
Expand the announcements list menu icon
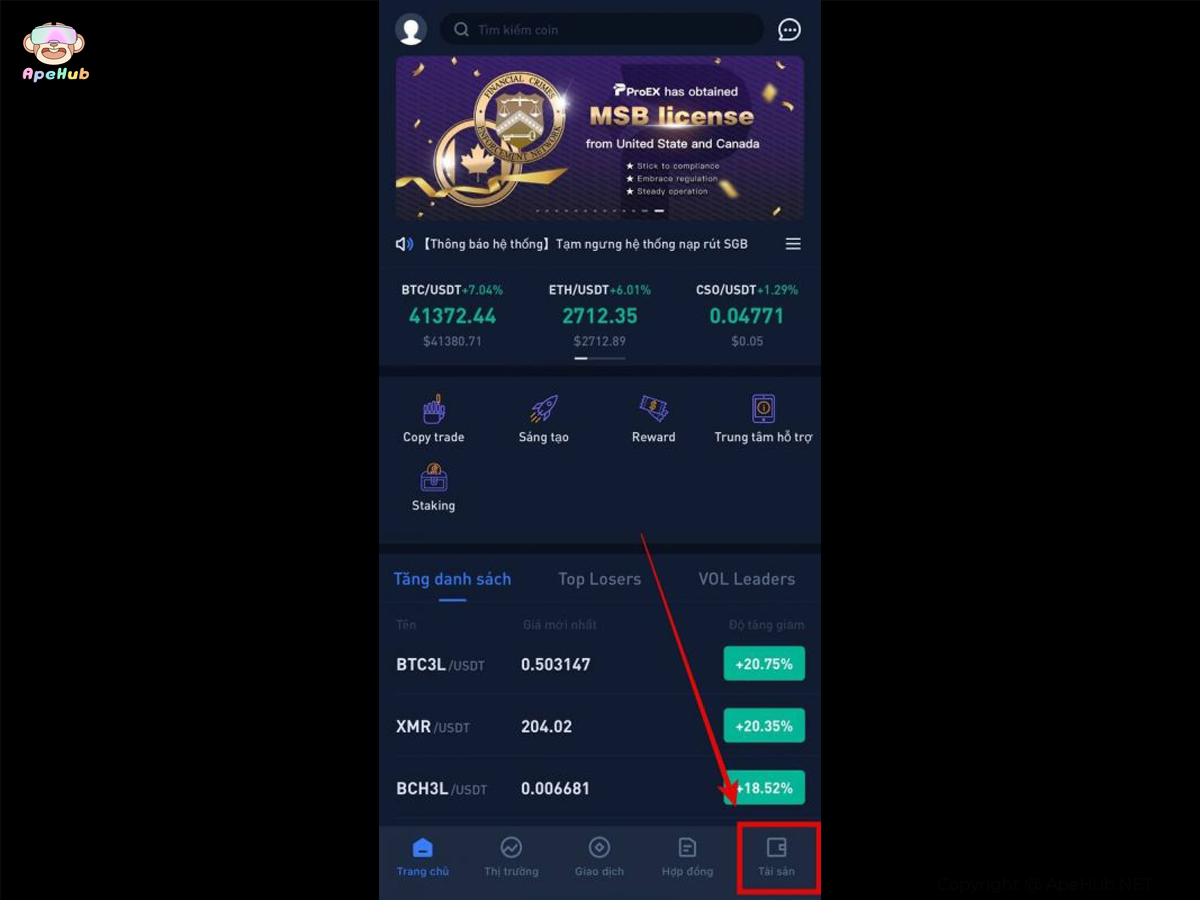point(793,244)
